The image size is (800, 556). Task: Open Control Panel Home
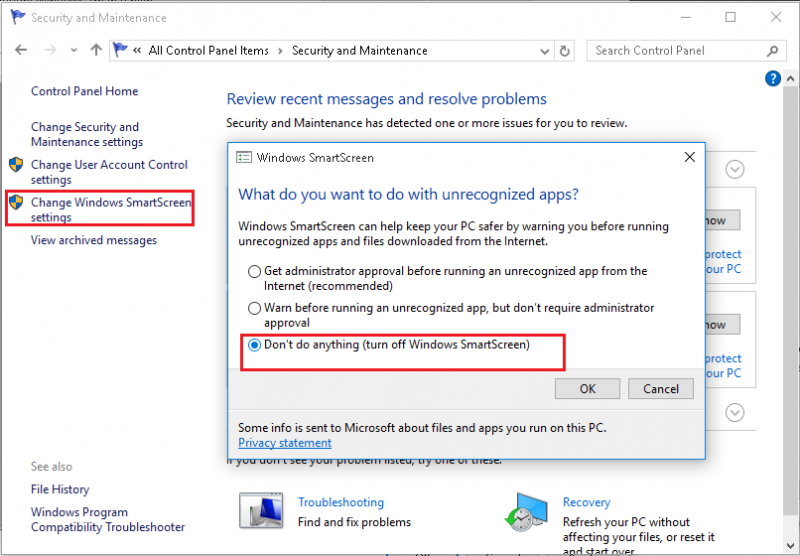tap(84, 91)
